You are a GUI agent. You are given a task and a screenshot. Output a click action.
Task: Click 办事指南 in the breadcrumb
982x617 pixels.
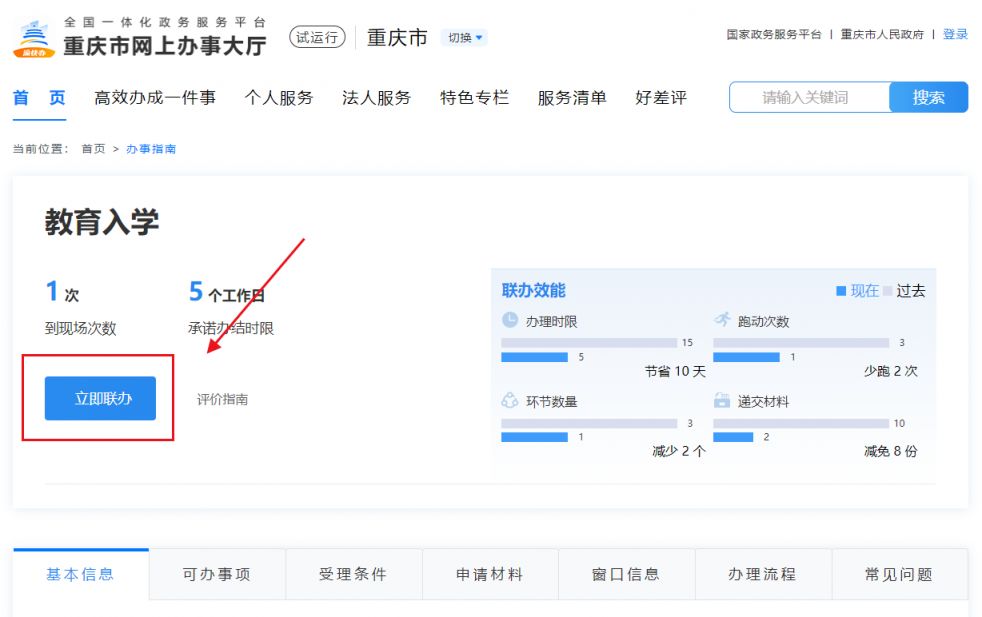coord(151,149)
